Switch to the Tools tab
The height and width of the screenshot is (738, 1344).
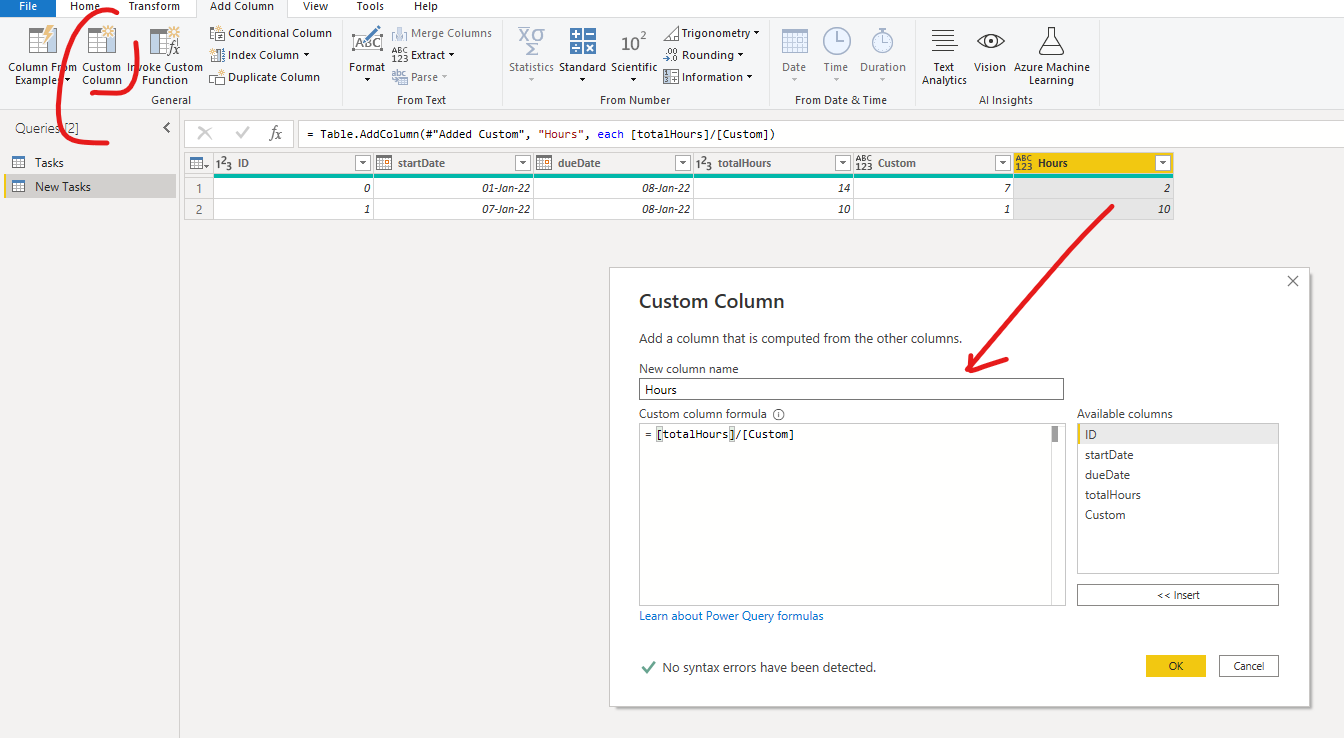(370, 7)
